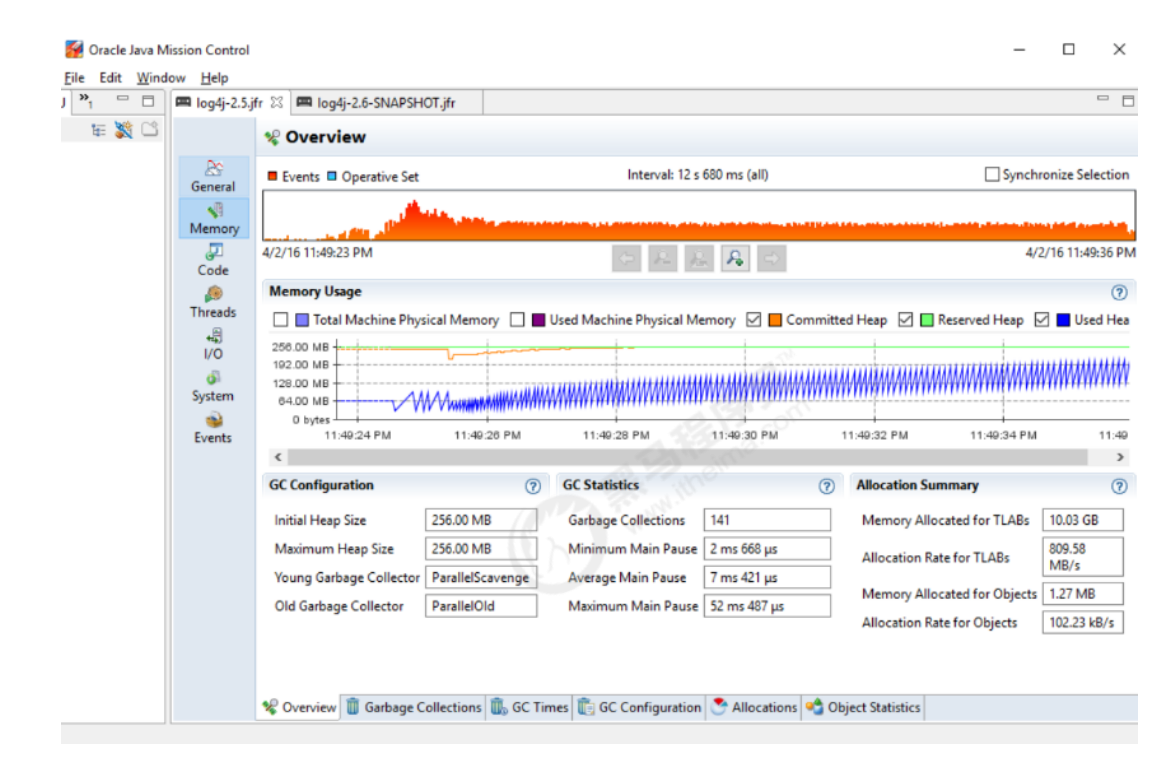The image size is (1167, 762).
Task: Open GC Configuration section help icon
Action: [533, 486]
